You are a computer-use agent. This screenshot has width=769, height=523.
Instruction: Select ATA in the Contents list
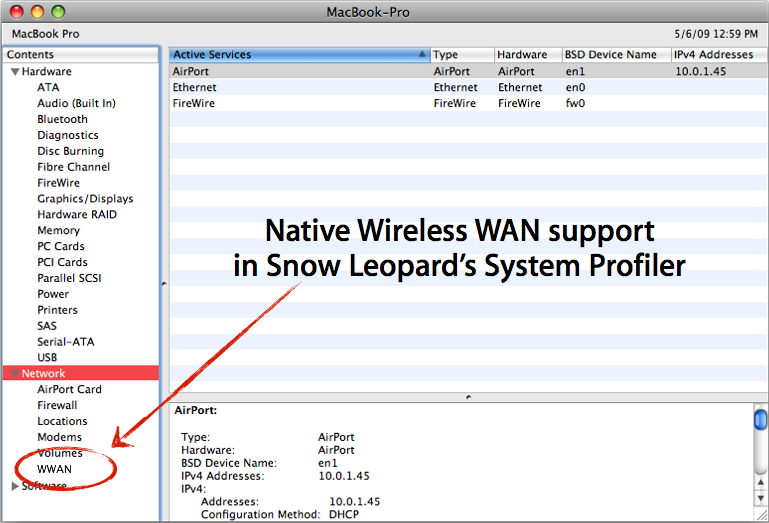click(48, 87)
